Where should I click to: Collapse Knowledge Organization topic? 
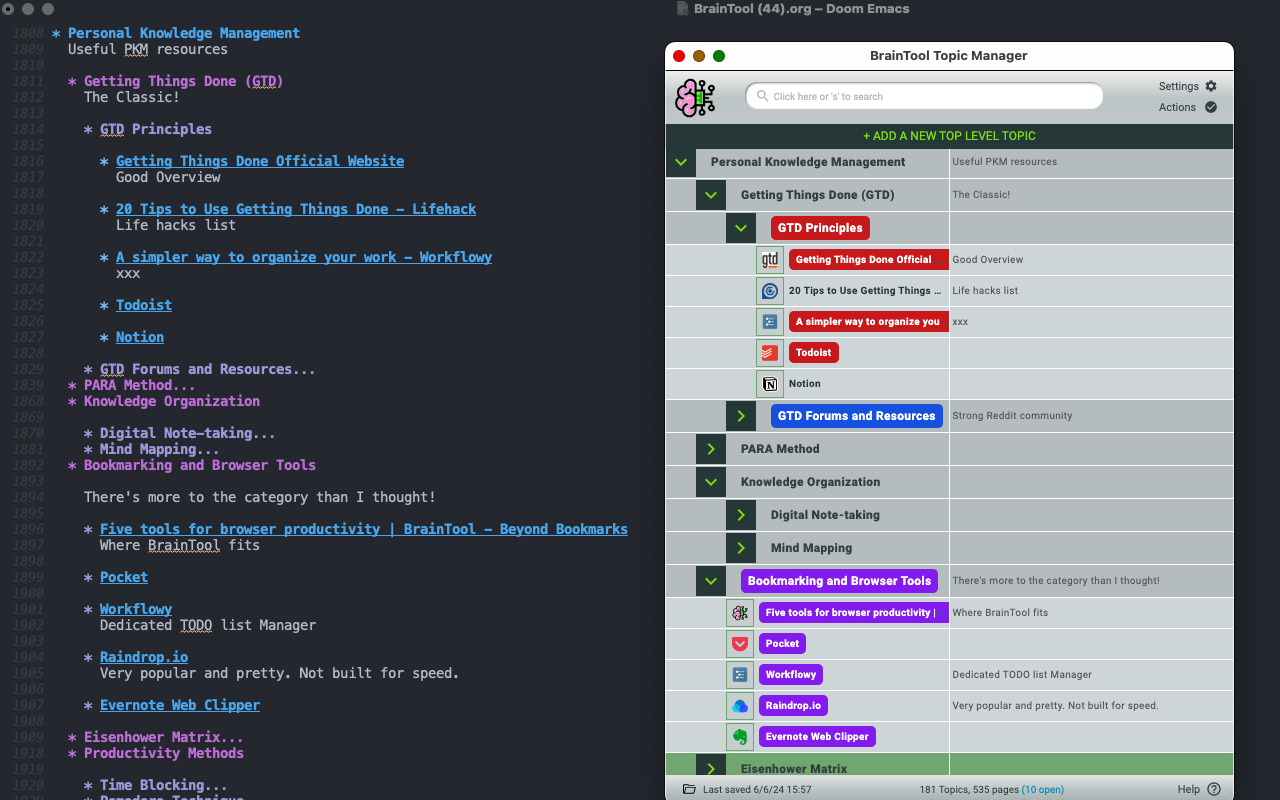pyautogui.click(x=711, y=482)
